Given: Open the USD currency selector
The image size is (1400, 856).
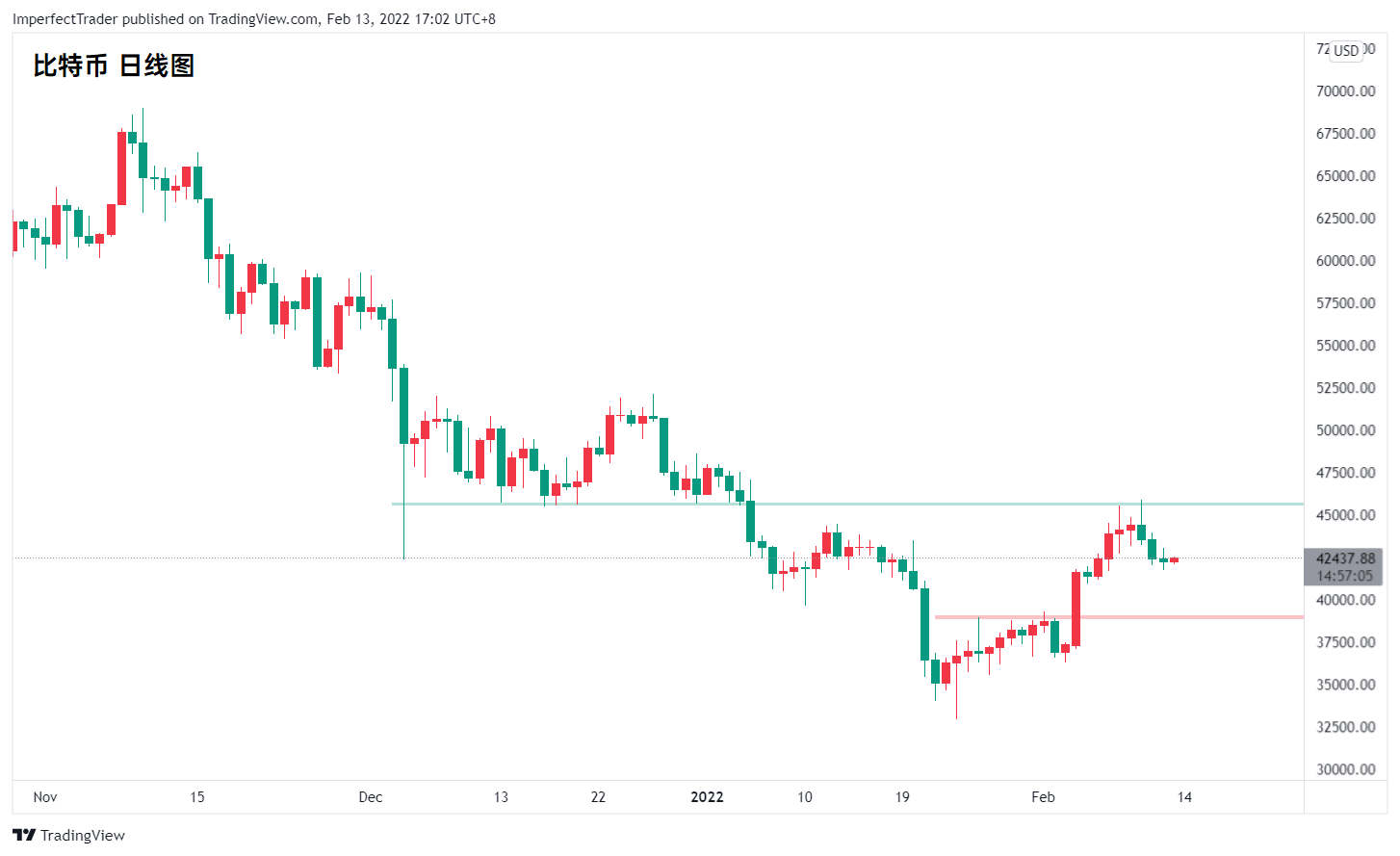Looking at the screenshot, I should 1346,50.
